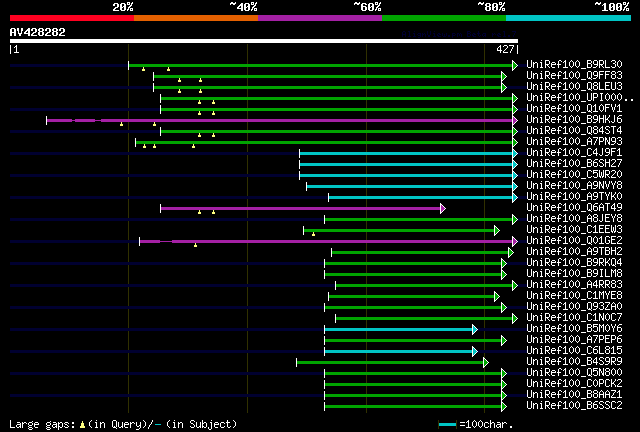640x432 pixels.
Task: Click the green arrowhead ending B4S9R9 alignment
Action: [x=486, y=363]
